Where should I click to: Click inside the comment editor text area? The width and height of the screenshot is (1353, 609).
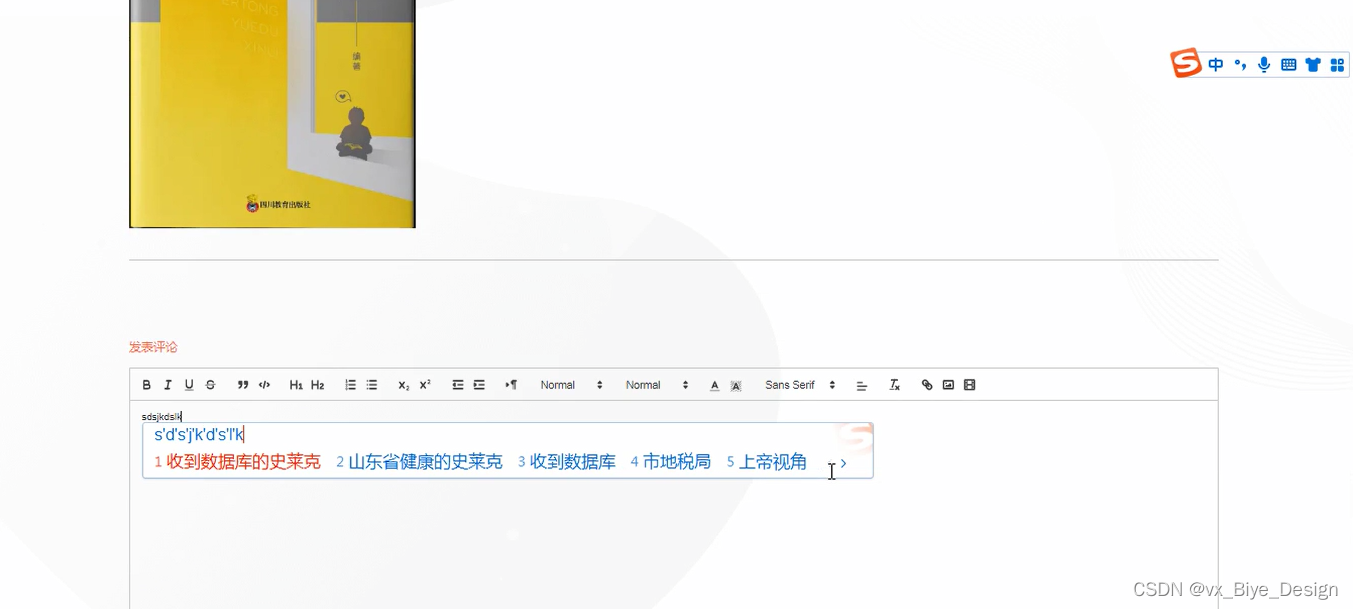point(673,504)
